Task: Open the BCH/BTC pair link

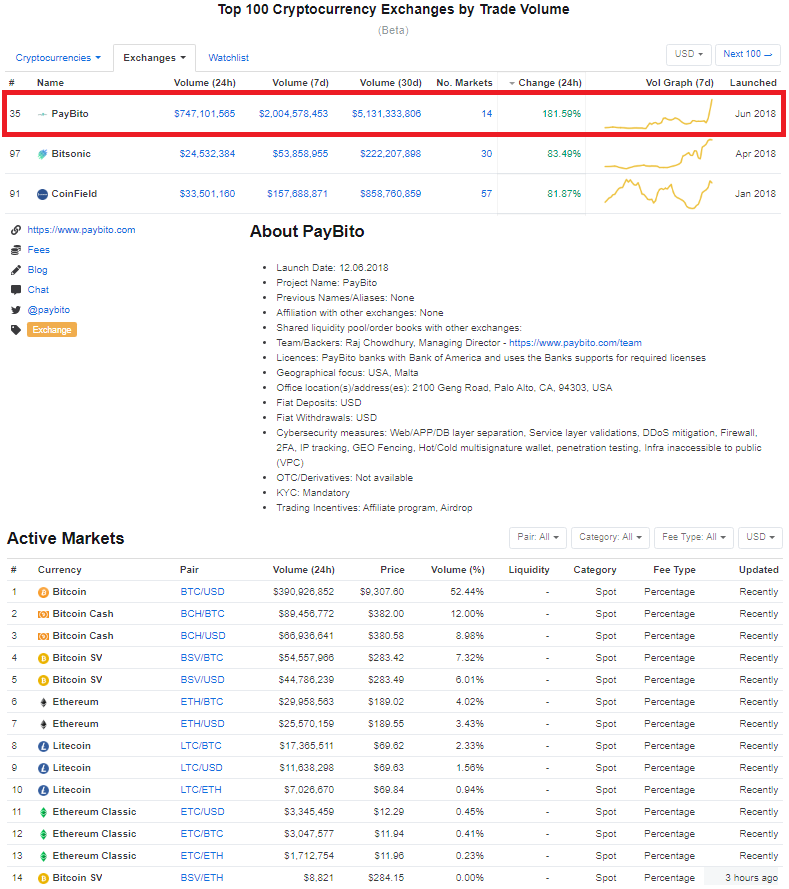Action: 202,614
